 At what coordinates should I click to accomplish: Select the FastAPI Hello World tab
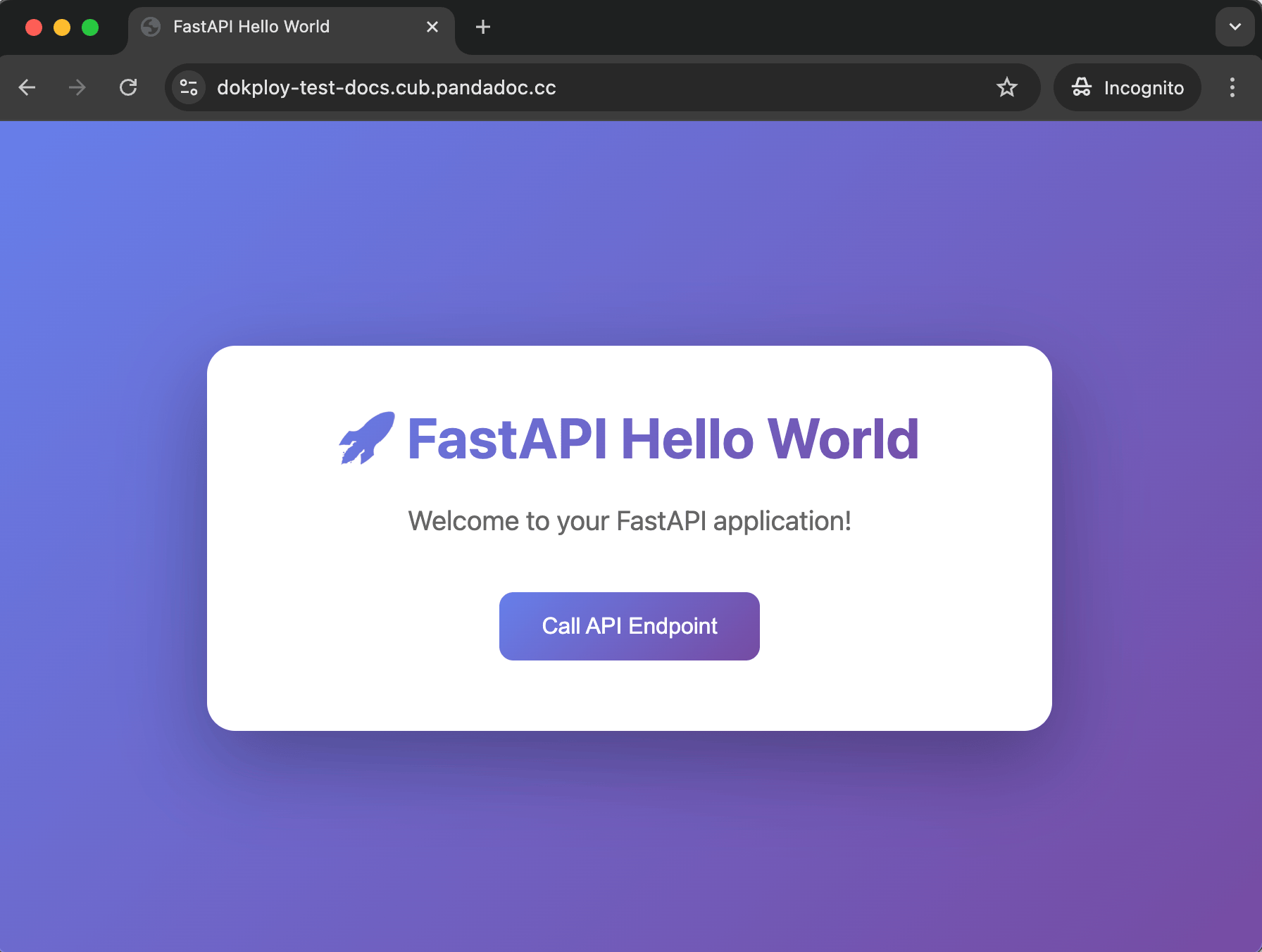coord(291,27)
